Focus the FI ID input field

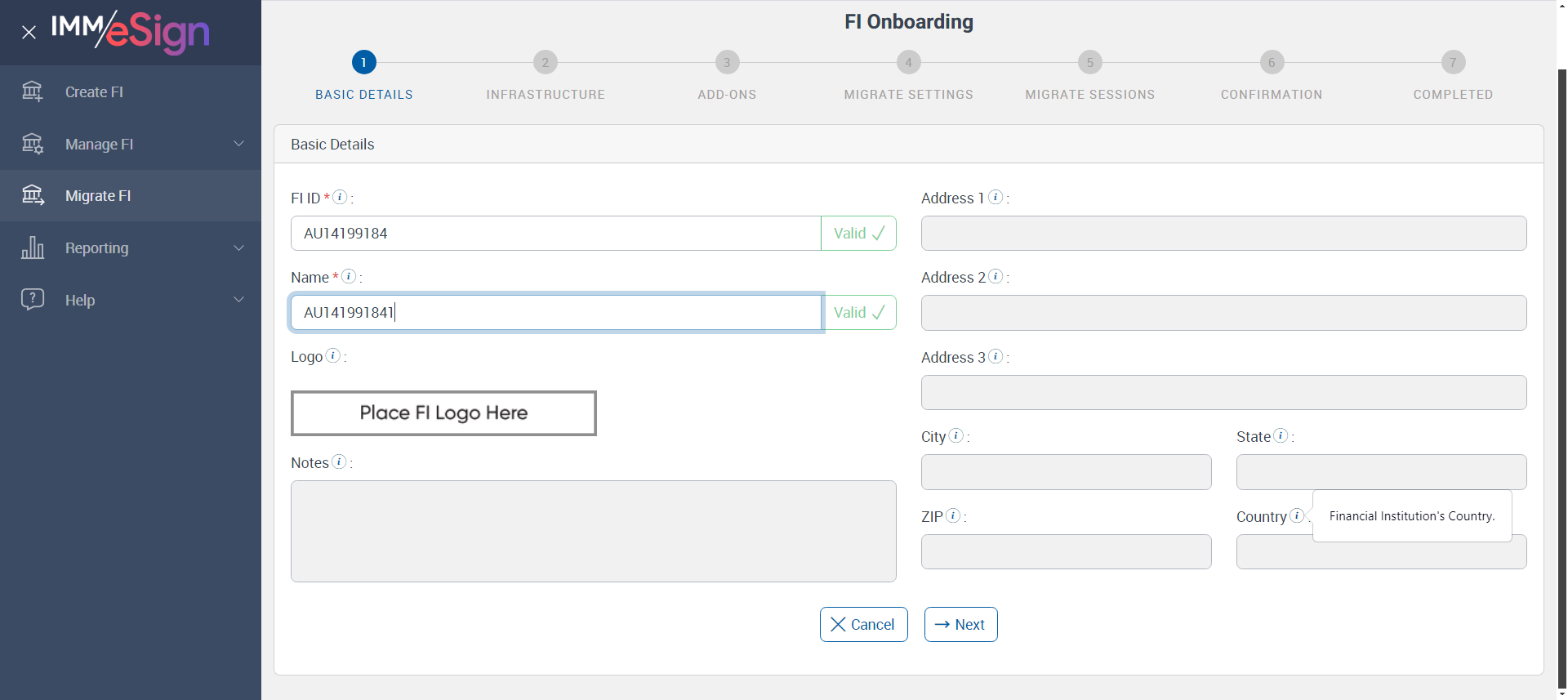pos(555,234)
